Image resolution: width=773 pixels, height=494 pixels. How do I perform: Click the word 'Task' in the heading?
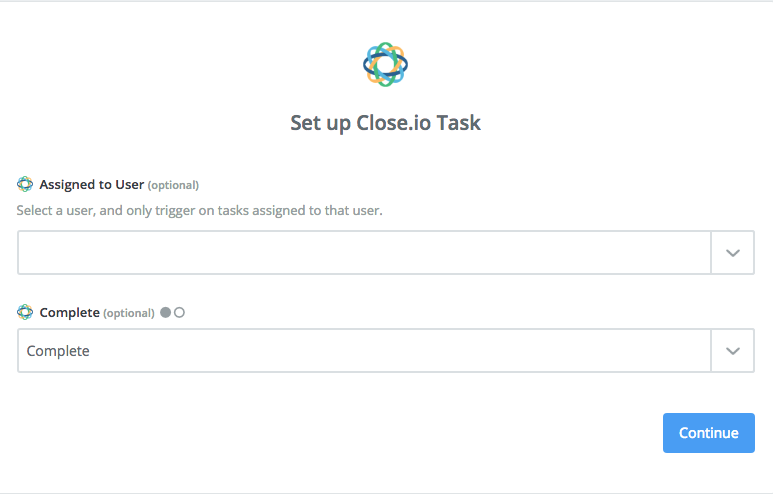(x=458, y=123)
